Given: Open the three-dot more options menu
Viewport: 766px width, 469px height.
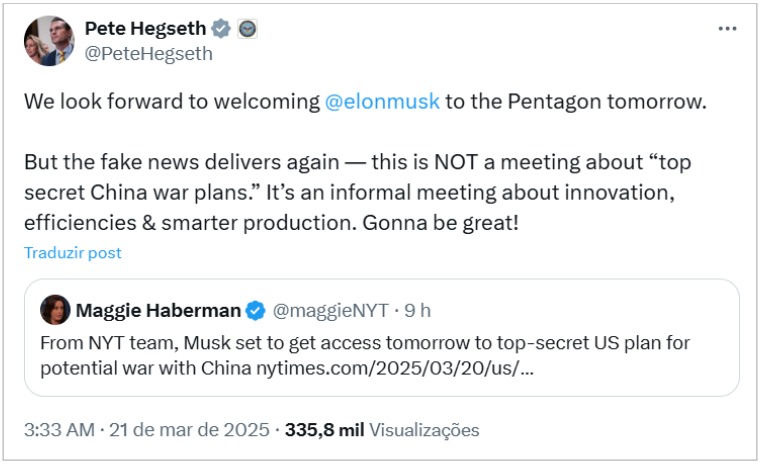Looking at the screenshot, I should 727,29.
